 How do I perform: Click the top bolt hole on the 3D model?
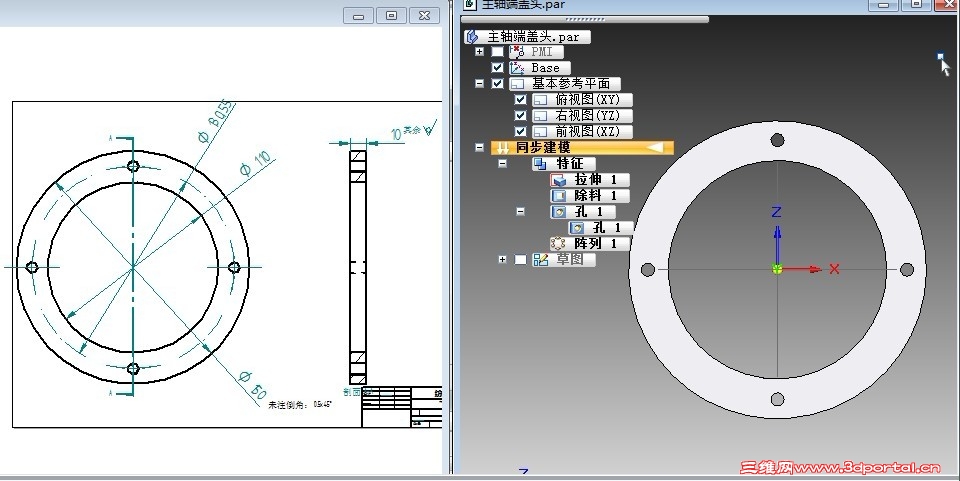coord(778,140)
